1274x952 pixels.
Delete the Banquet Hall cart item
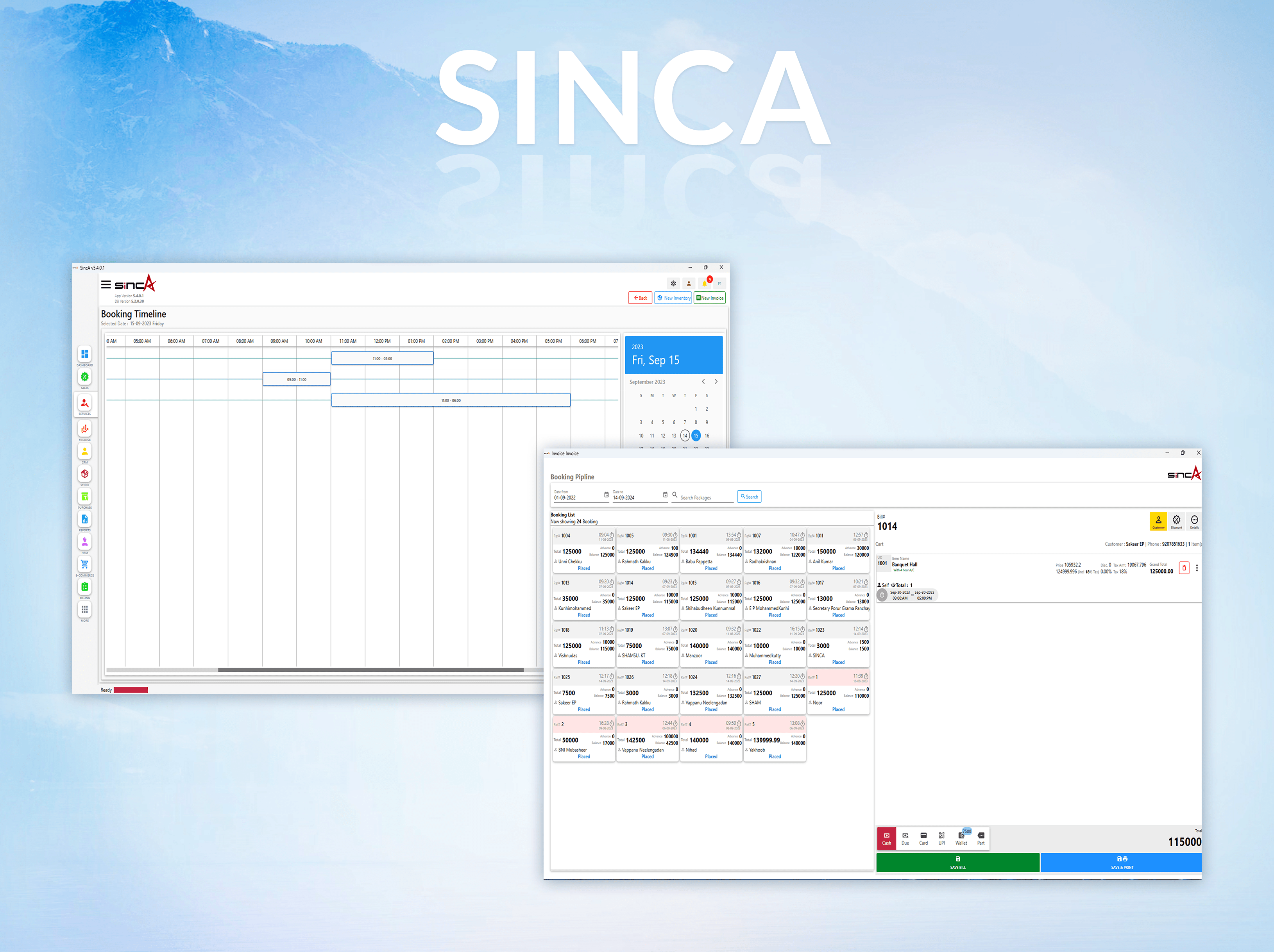click(1184, 568)
